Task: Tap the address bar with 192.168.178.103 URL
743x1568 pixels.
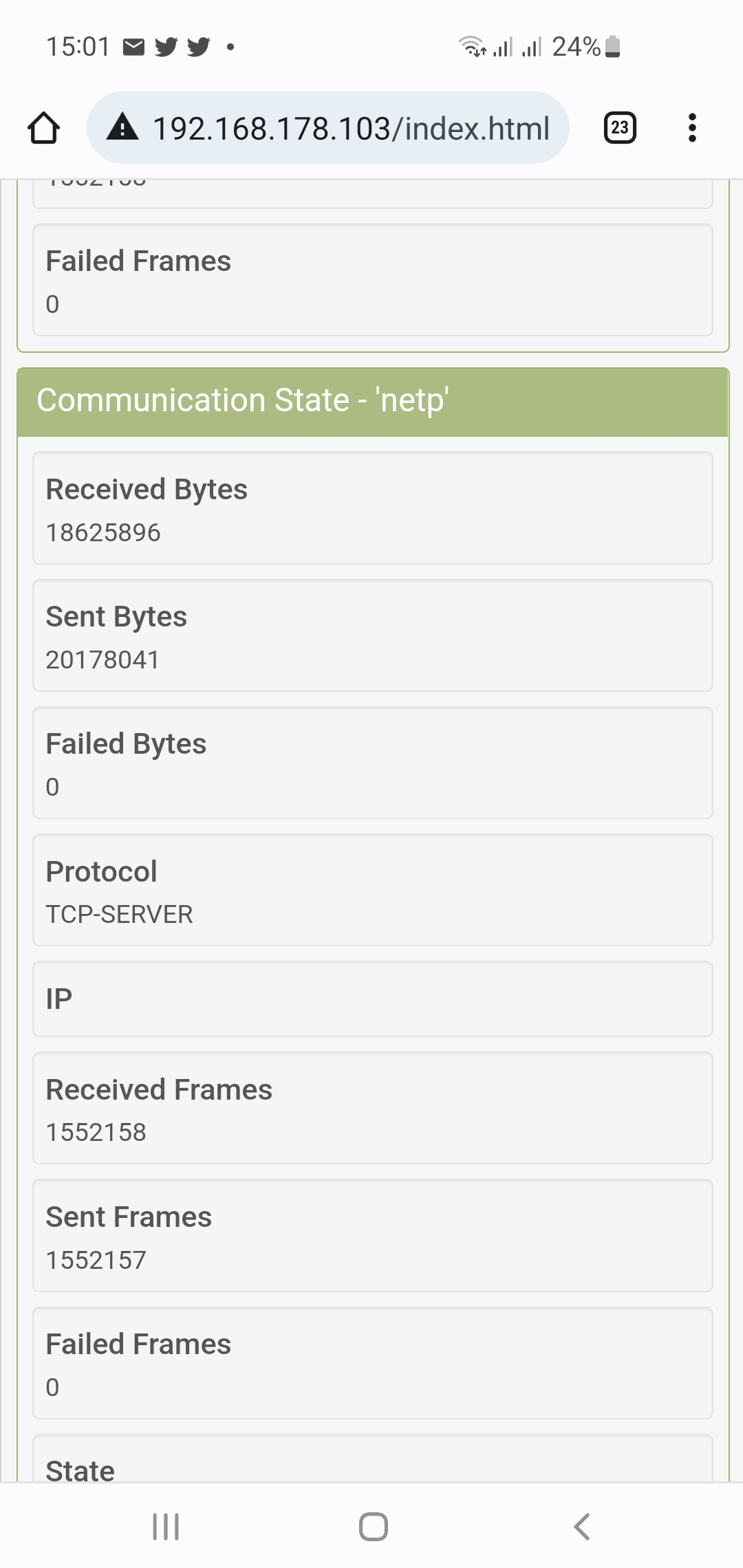Action: coord(351,129)
